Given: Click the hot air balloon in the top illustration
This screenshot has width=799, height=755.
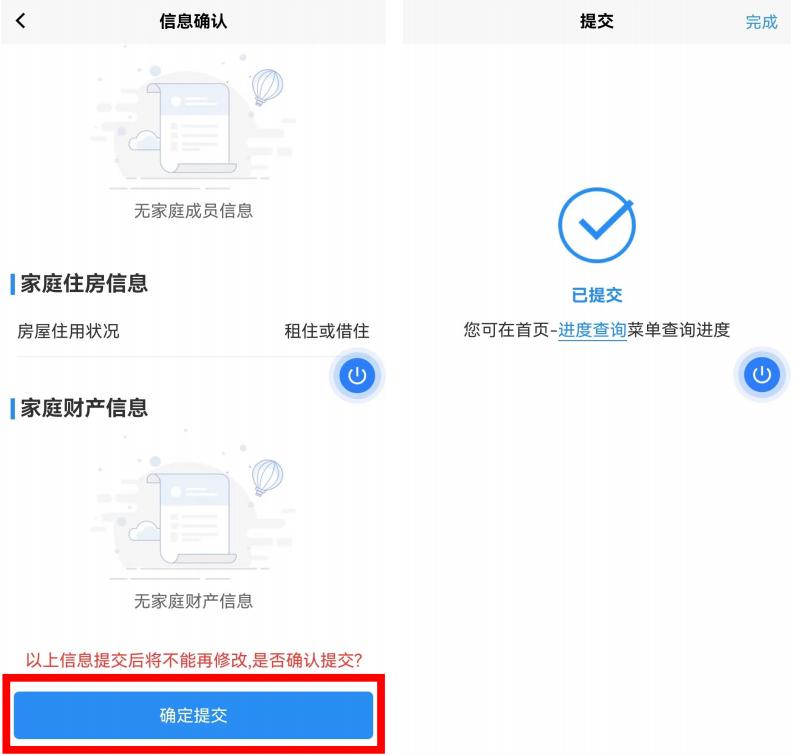Looking at the screenshot, I should pyautogui.click(x=268, y=87).
